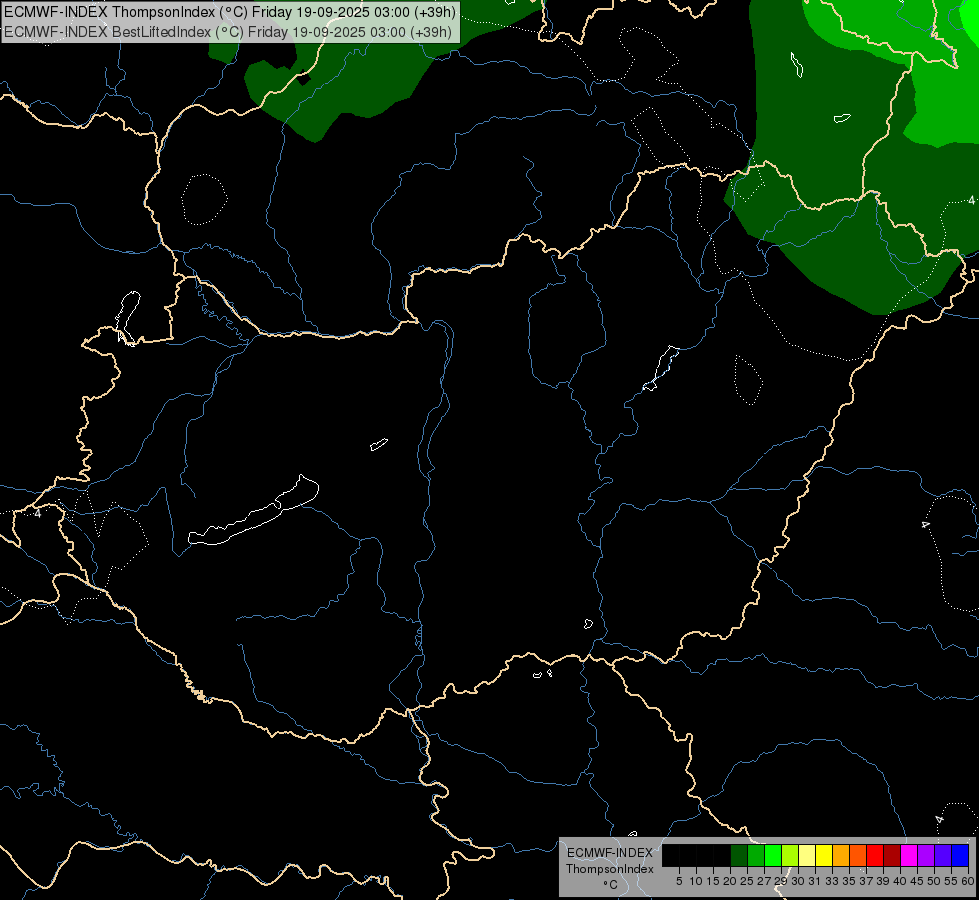Pick the lime 29–30 legend swatch
The image size is (979, 900).
(790, 855)
